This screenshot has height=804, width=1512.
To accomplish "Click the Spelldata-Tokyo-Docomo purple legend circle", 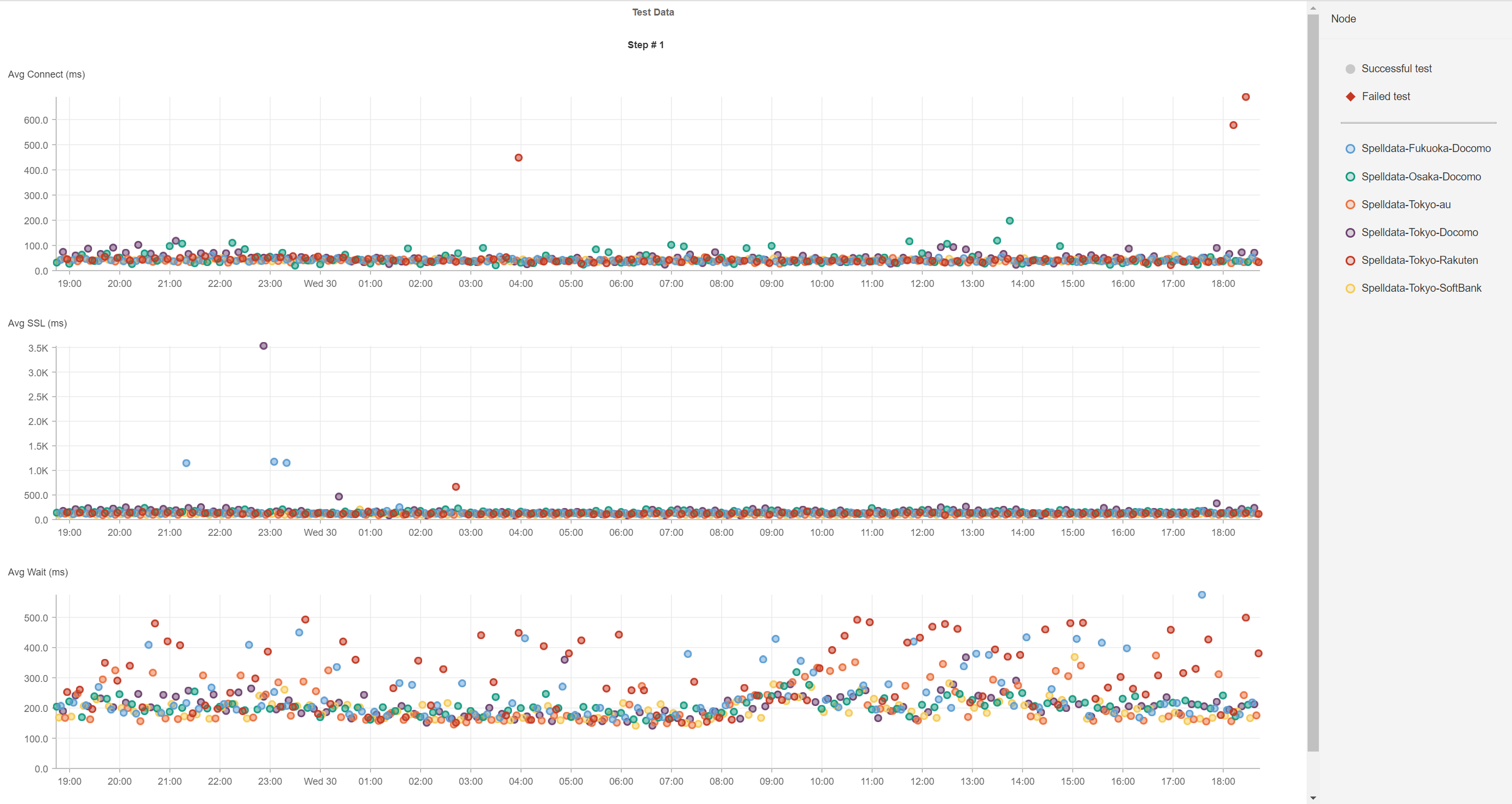I will (1350, 232).
